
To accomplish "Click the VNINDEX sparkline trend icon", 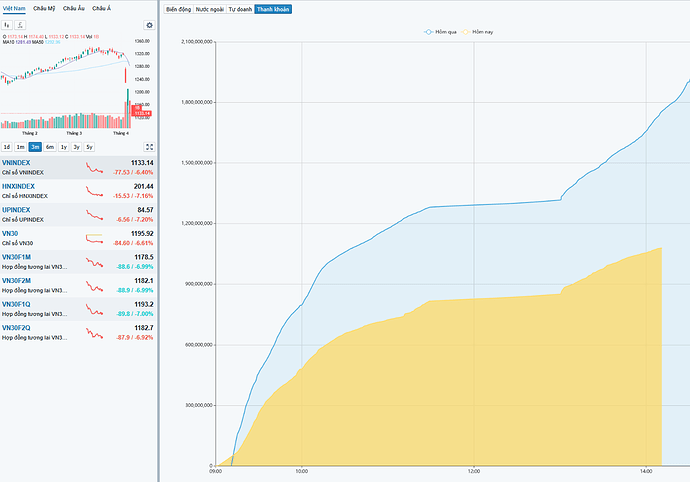I will point(95,167).
